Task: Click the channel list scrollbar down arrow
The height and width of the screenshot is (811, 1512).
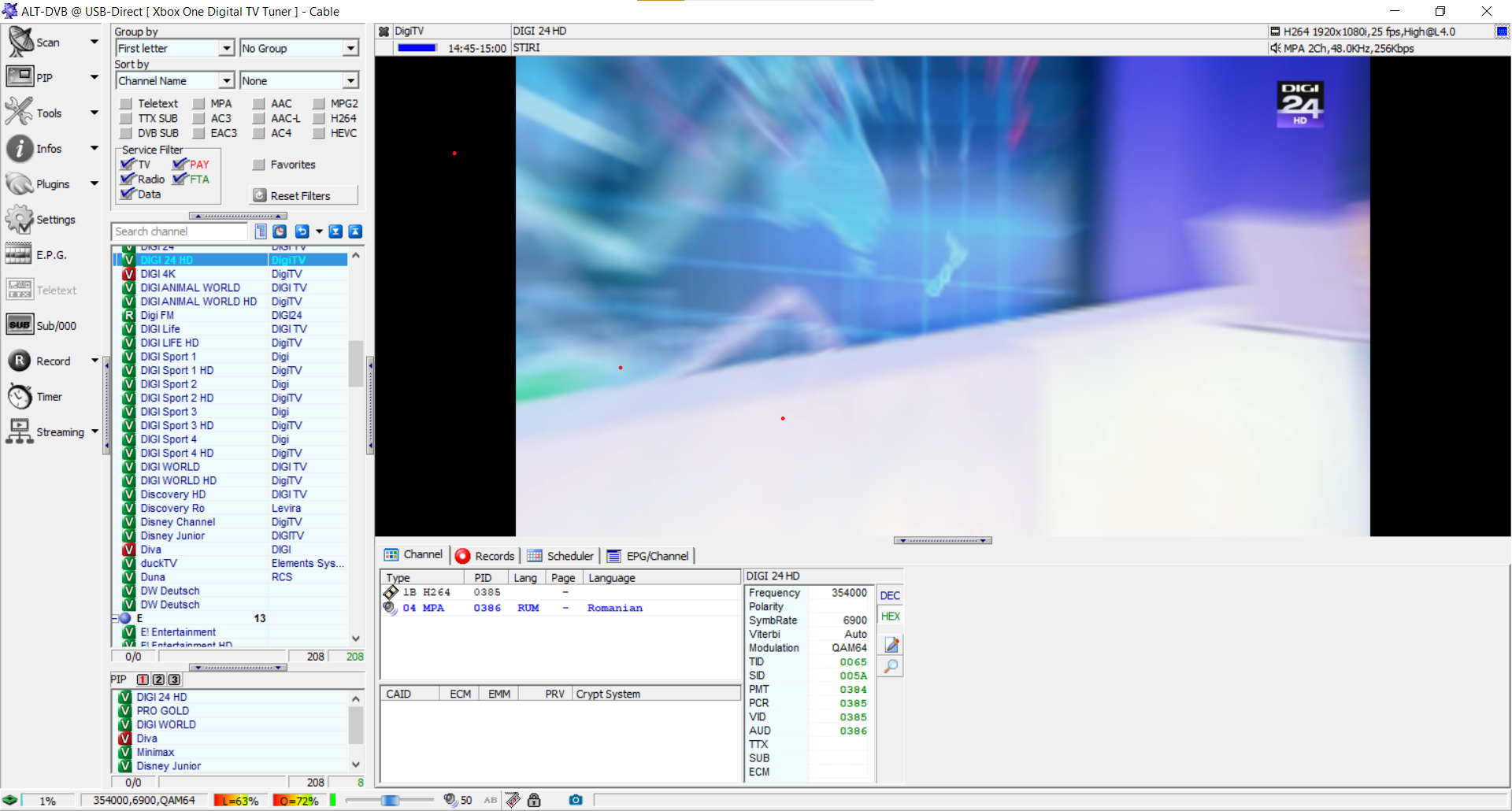Action: (356, 639)
